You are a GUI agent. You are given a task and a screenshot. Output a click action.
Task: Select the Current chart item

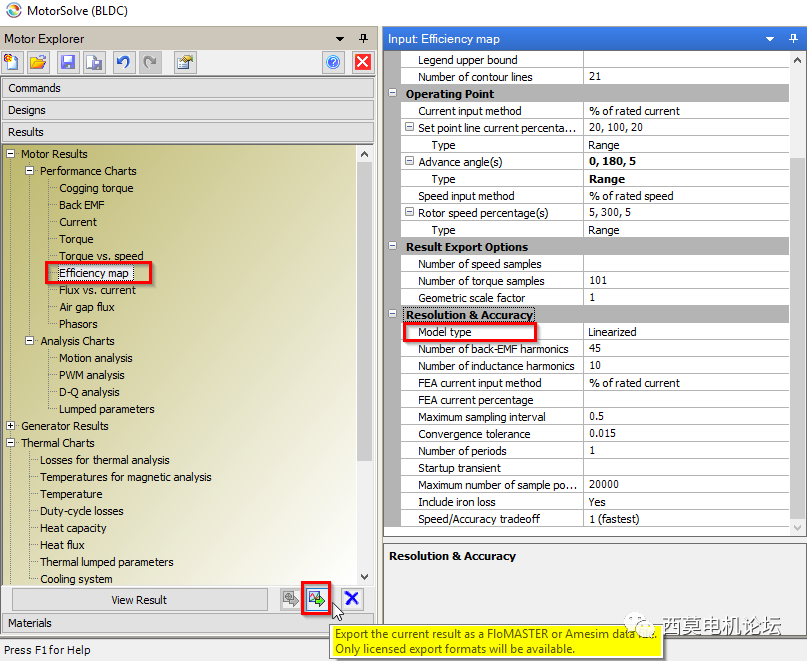(78, 222)
